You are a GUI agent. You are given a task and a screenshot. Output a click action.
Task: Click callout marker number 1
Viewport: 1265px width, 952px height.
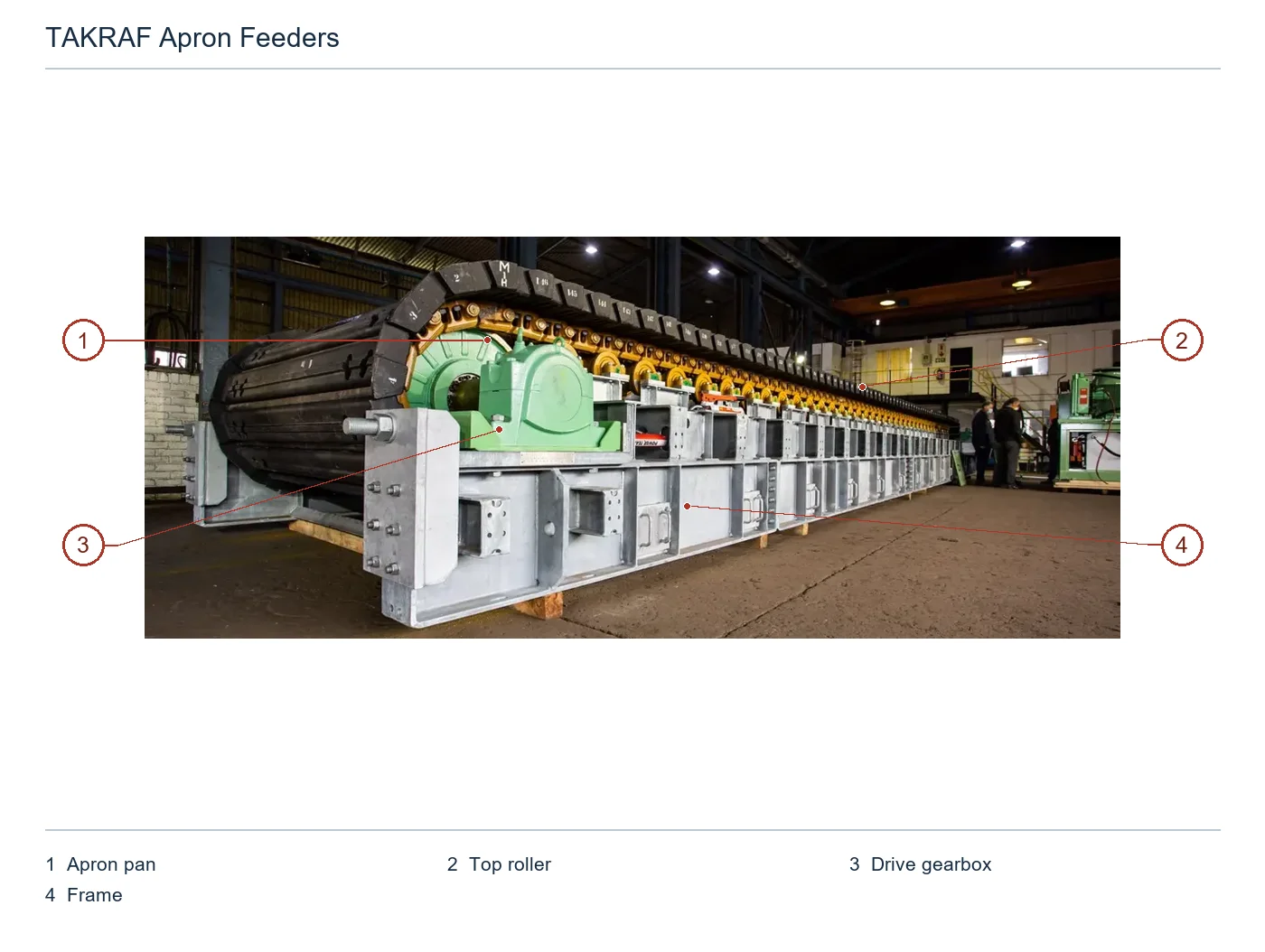83,341
